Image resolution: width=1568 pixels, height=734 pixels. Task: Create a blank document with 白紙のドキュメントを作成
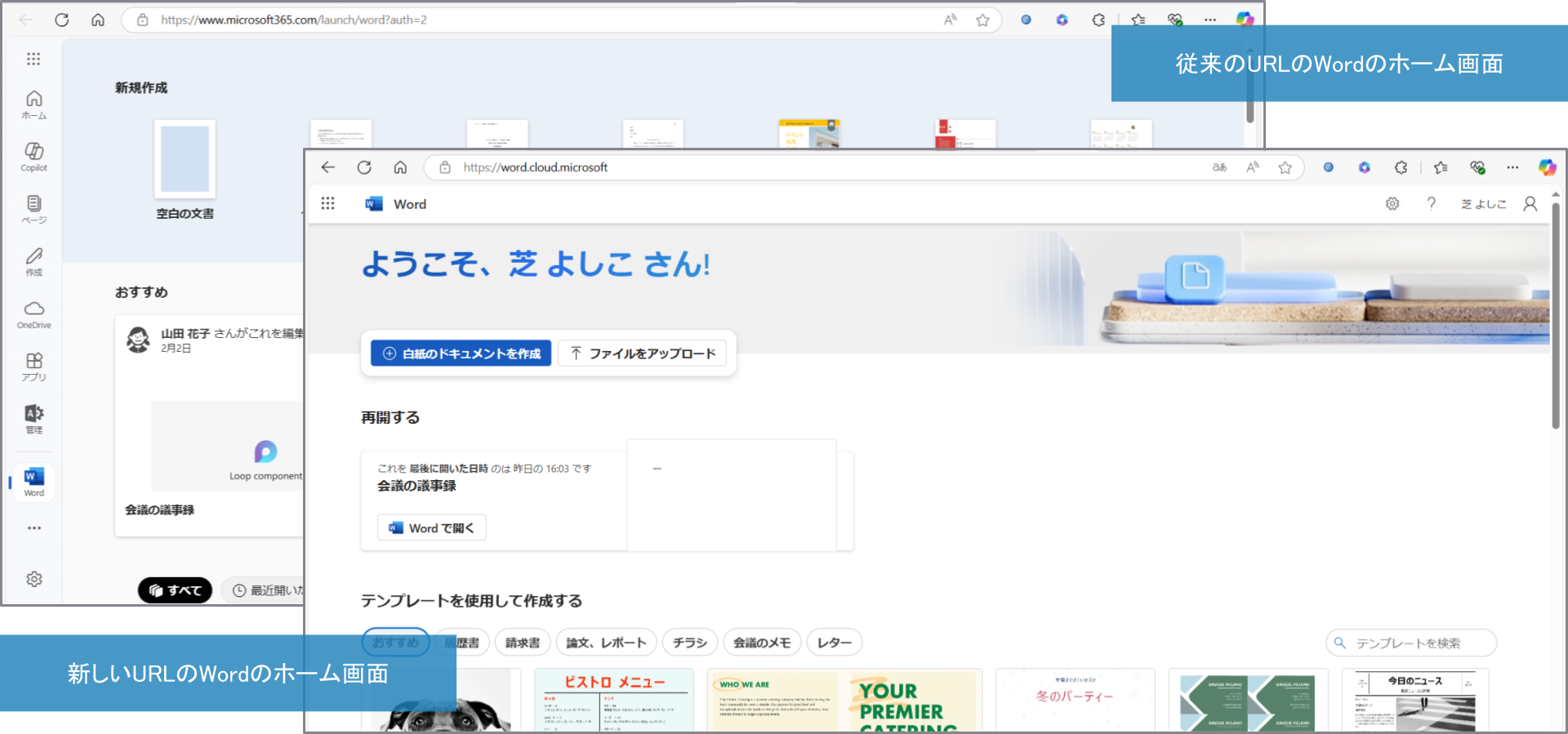(x=461, y=354)
